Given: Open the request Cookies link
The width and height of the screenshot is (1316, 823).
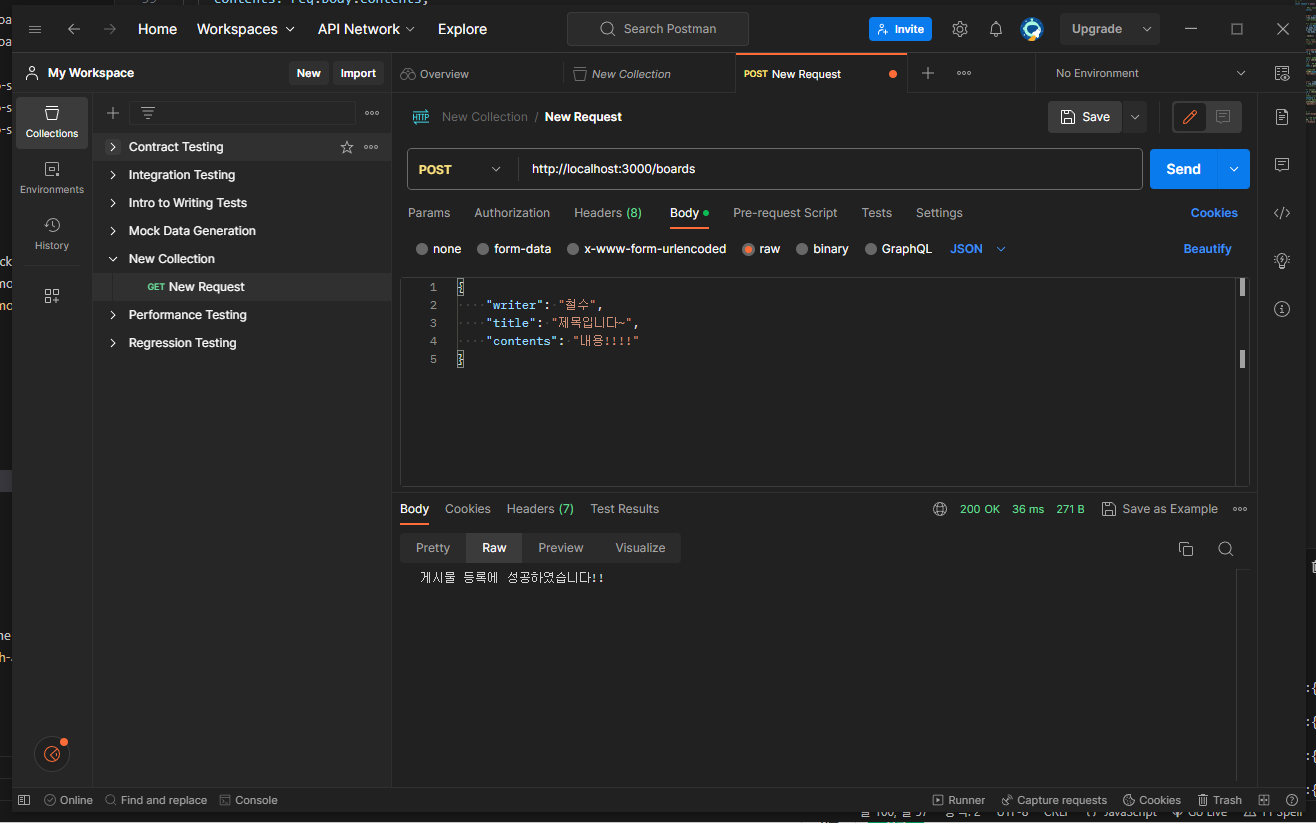Looking at the screenshot, I should (1214, 213).
